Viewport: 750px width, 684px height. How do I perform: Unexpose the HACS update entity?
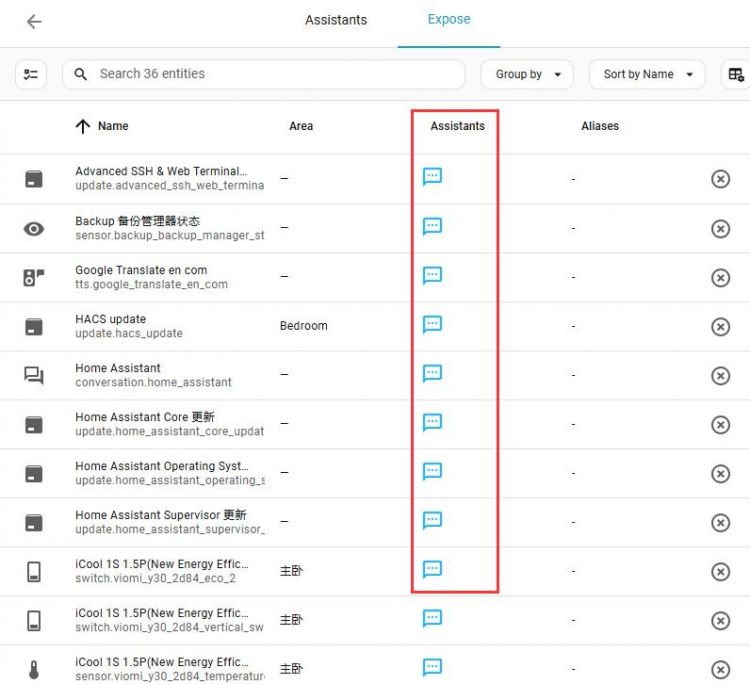tap(720, 326)
